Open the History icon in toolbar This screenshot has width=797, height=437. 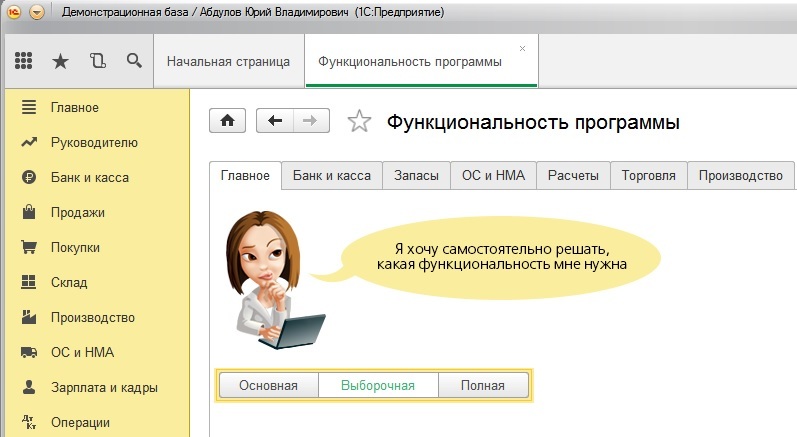[x=97, y=61]
